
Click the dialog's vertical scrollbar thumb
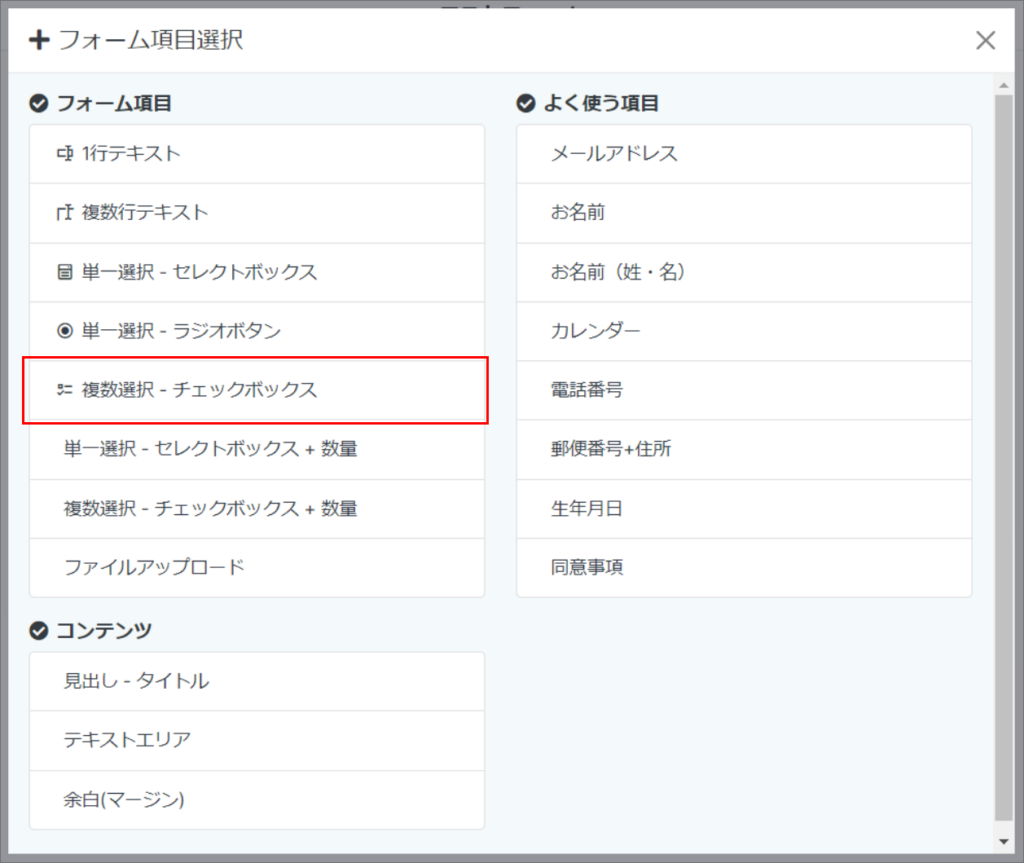click(x=1004, y=457)
